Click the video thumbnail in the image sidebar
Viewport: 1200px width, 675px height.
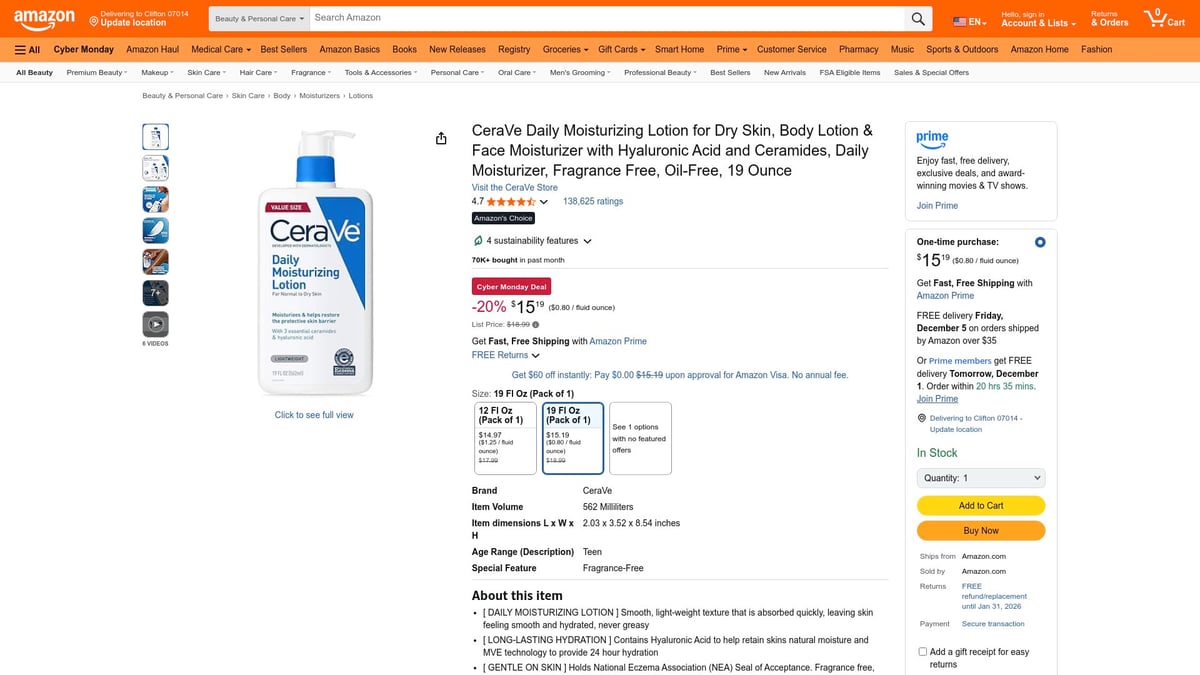point(155,323)
